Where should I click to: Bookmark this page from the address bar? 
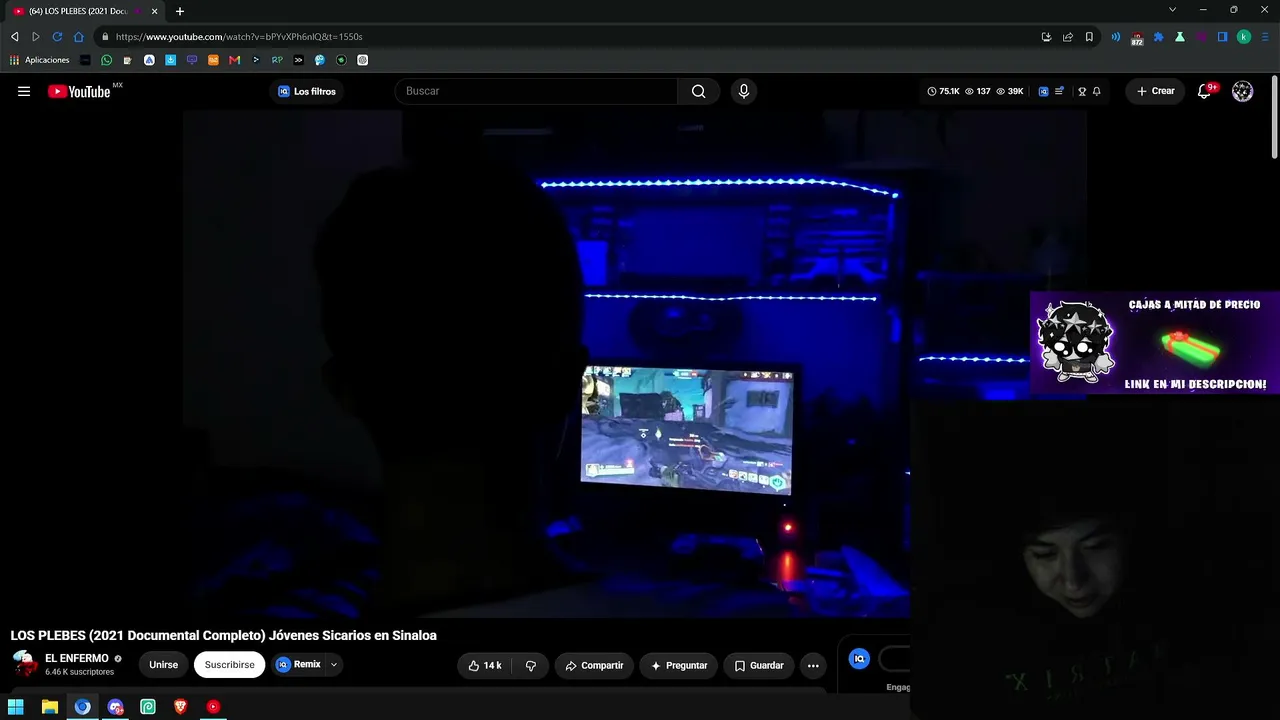point(1089,37)
